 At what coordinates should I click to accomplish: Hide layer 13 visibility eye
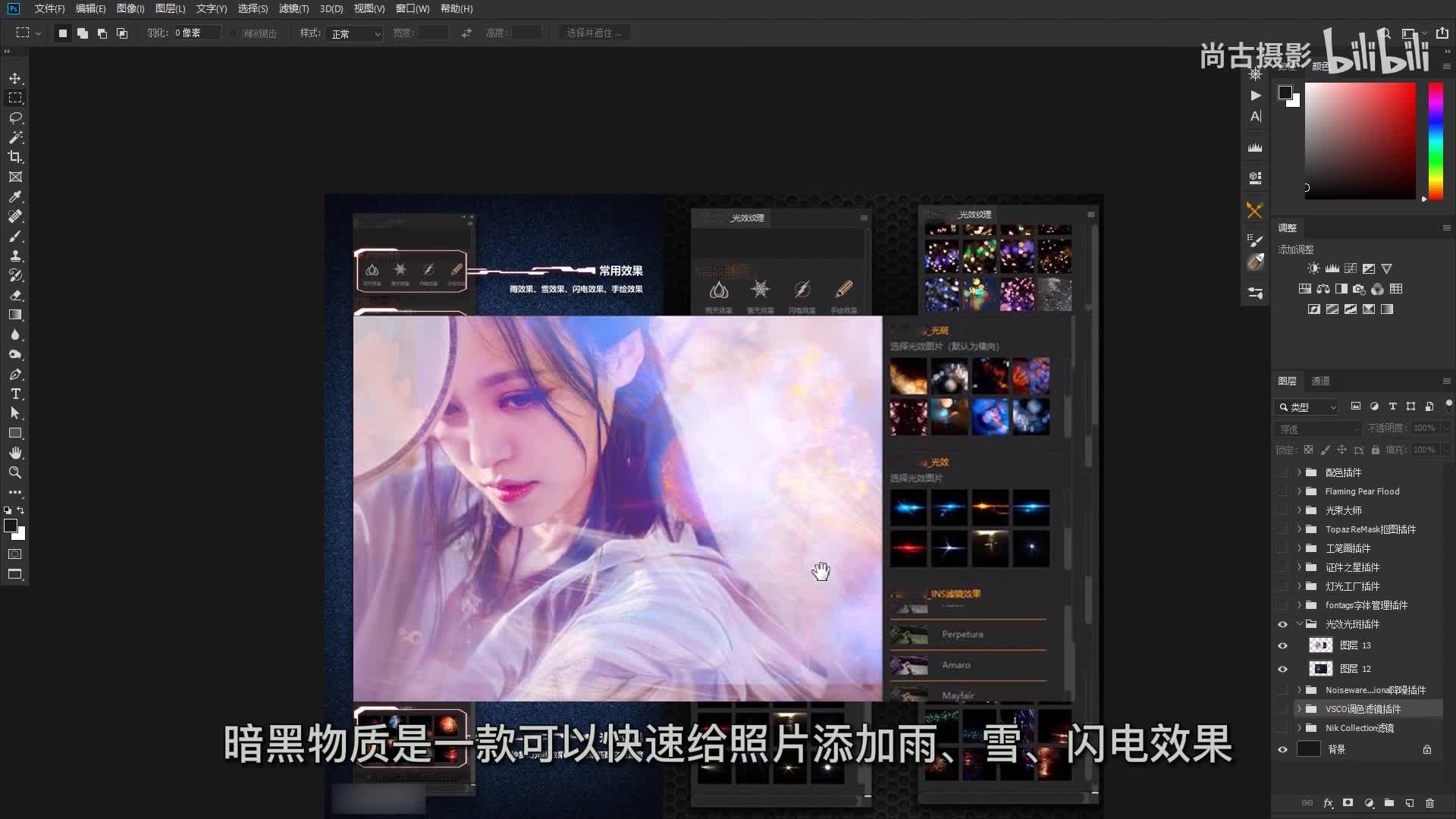point(1282,645)
